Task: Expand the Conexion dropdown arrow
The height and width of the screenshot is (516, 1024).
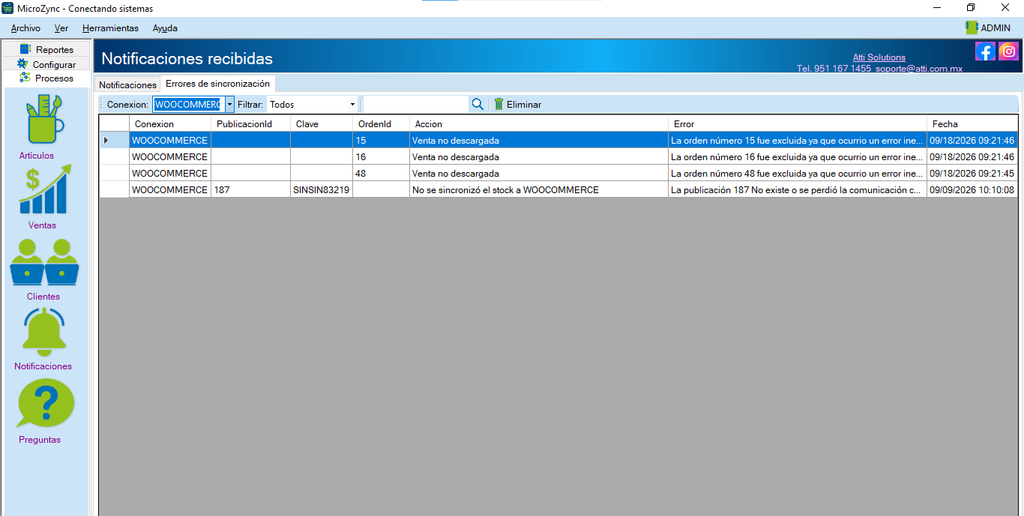Action: click(x=229, y=105)
